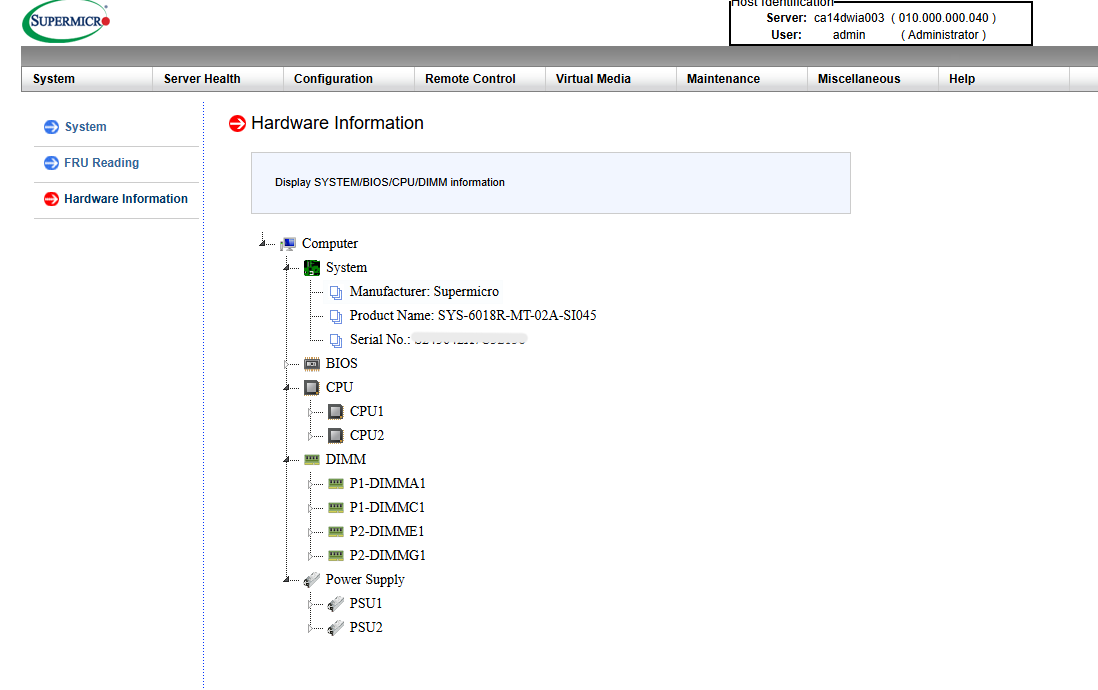Click the P1-DIMMA1 memory module icon
The height and width of the screenshot is (690, 1098).
coord(336,483)
